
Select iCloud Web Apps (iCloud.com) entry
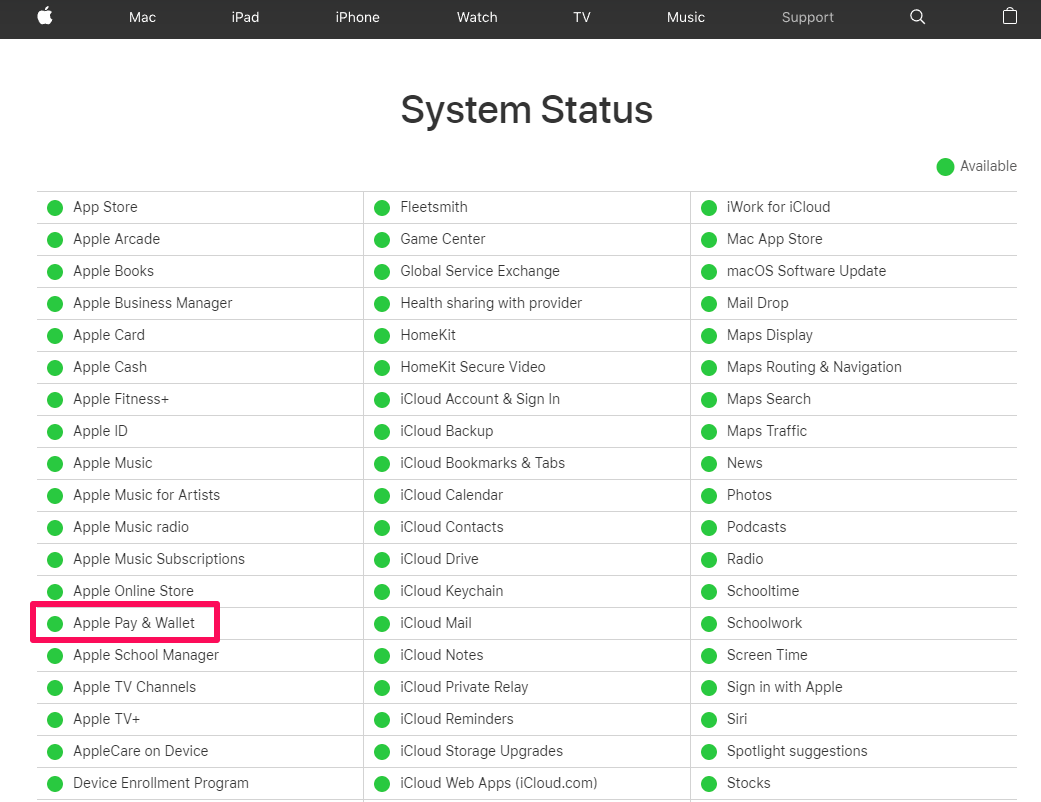point(499,783)
